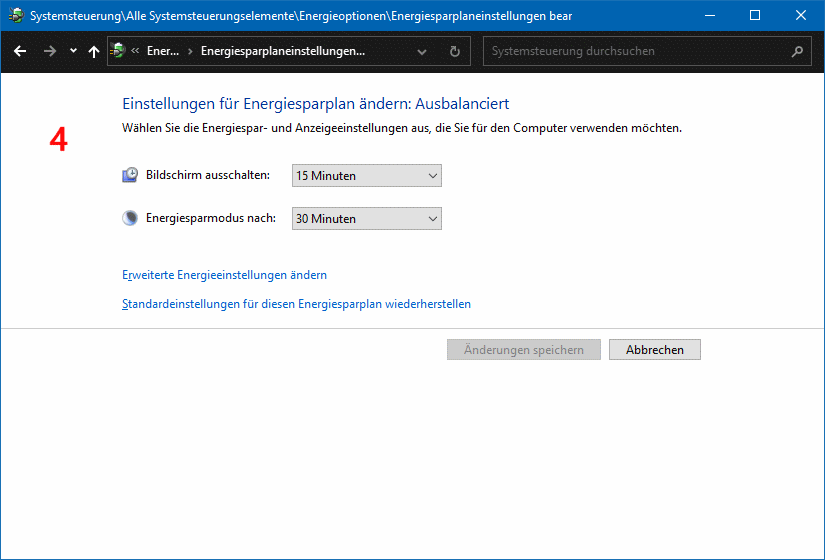The height and width of the screenshot is (560, 825).
Task: Click the power options icon in address bar
Action: (119, 51)
